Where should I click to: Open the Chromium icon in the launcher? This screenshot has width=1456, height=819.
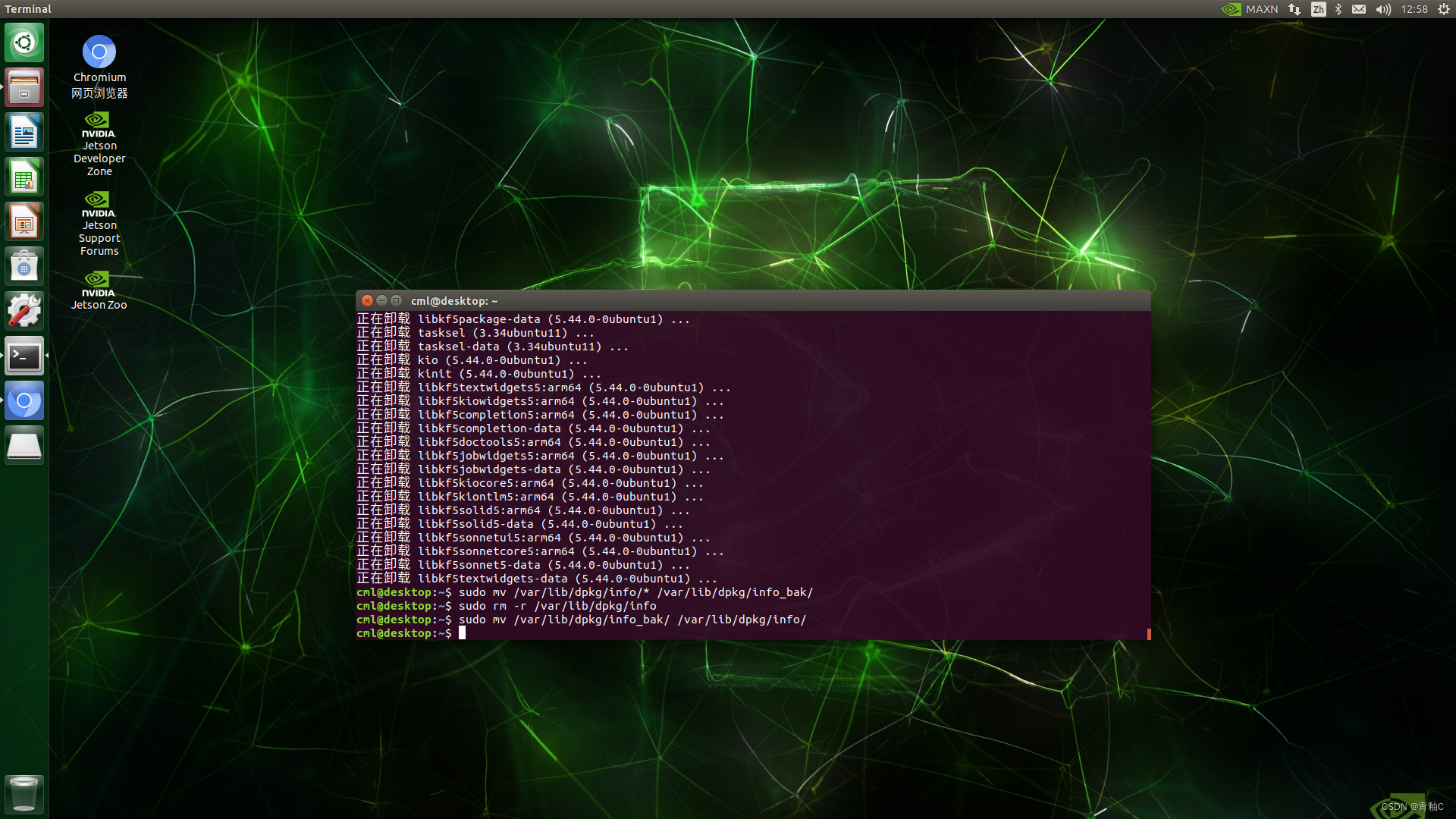[x=24, y=400]
